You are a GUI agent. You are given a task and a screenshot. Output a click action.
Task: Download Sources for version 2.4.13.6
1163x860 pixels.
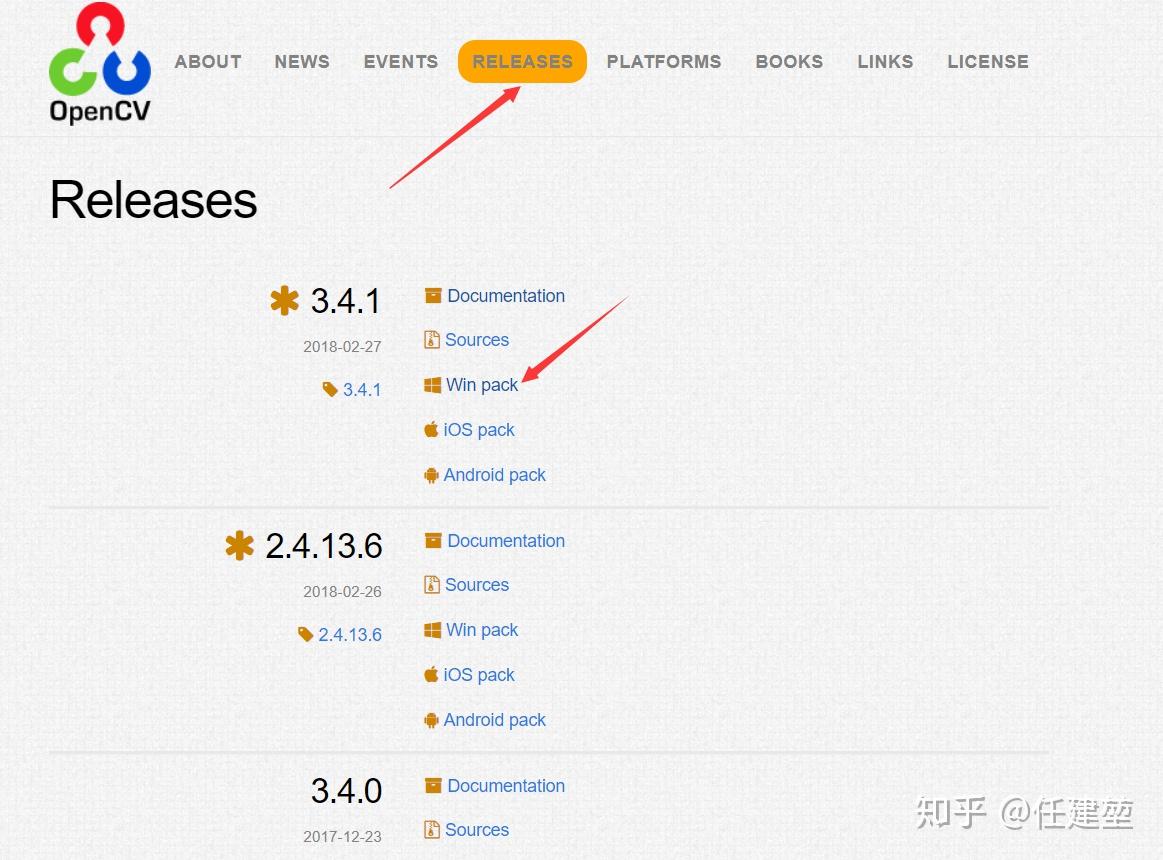477,585
